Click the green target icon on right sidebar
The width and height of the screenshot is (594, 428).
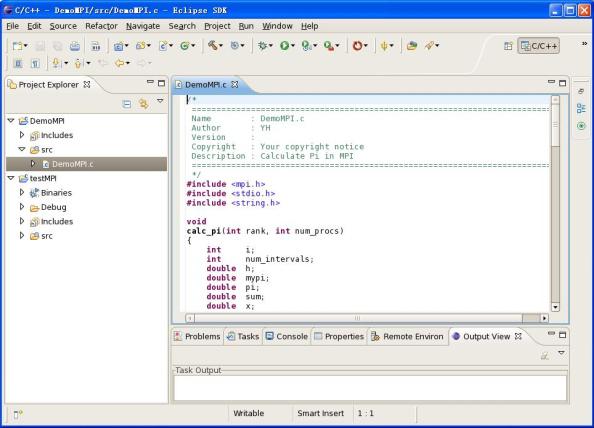[581, 126]
